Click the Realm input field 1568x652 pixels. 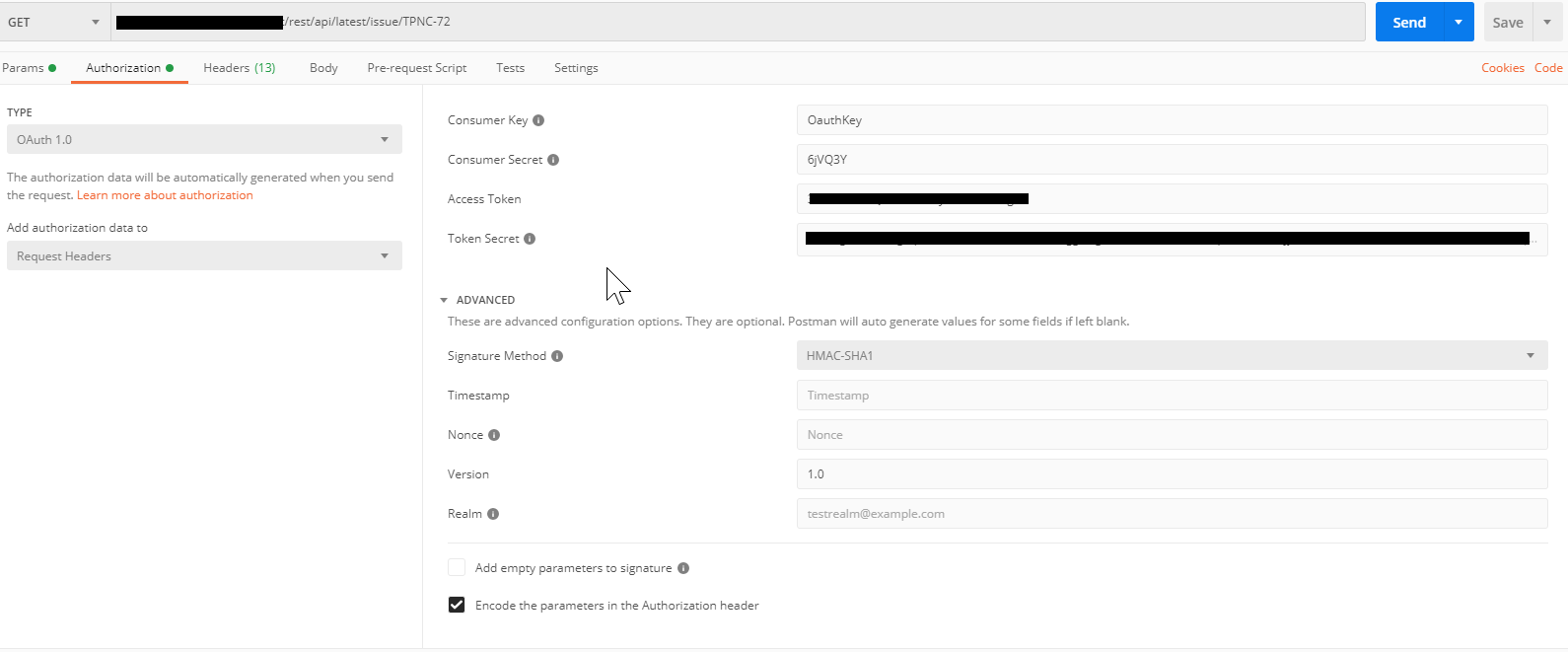click(x=1172, y=514)
